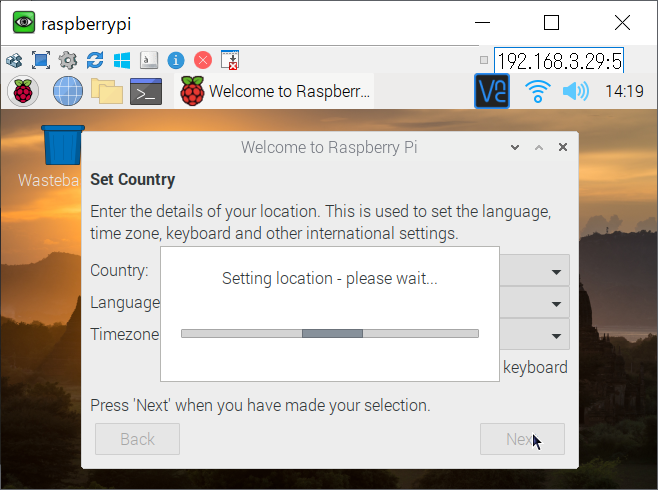The width and height of the screenshot is (658, 490).
Task: Toggle fullscreen mode in the VNC toolbar
Action: tap(41, 60)
